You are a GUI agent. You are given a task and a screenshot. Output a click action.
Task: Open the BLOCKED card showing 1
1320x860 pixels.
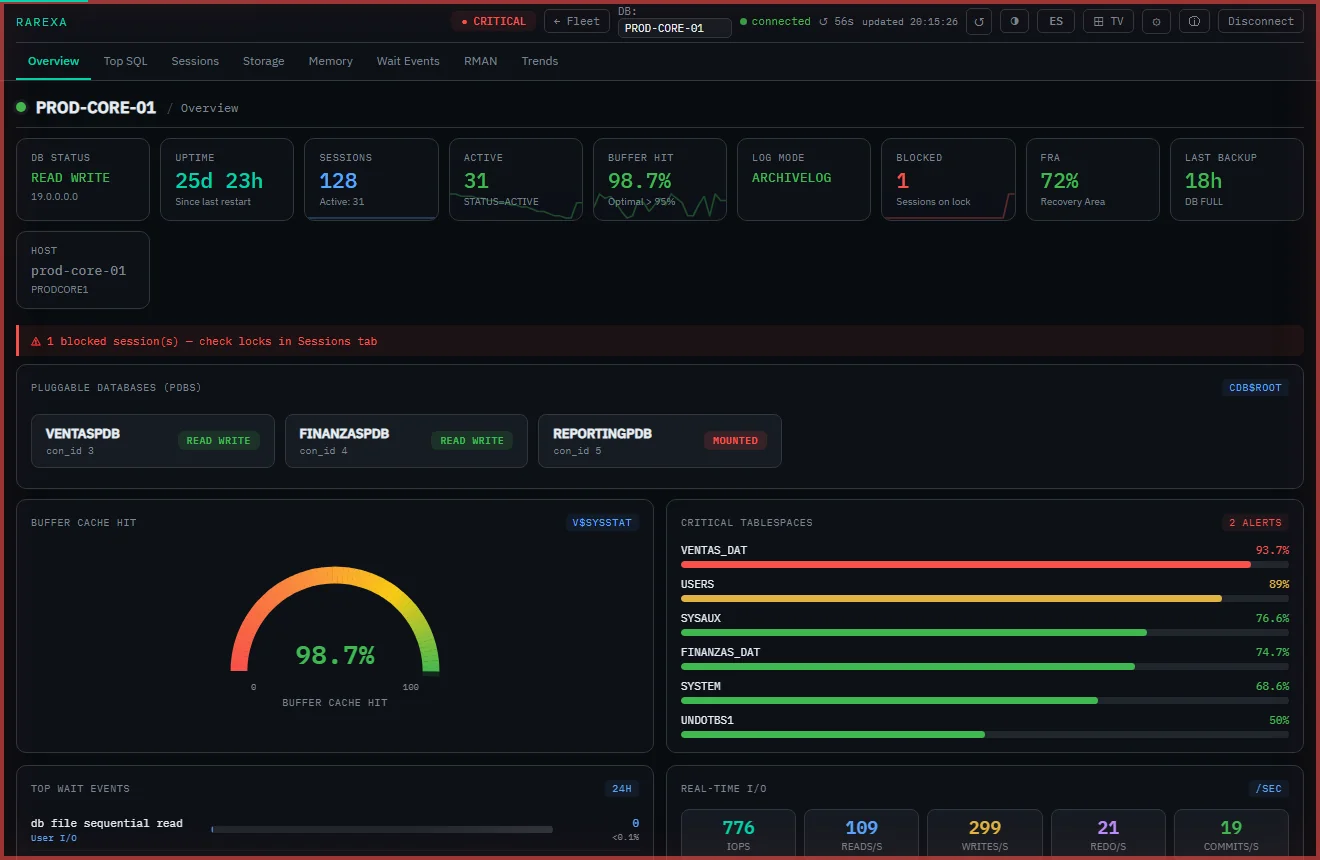(949, 179)
